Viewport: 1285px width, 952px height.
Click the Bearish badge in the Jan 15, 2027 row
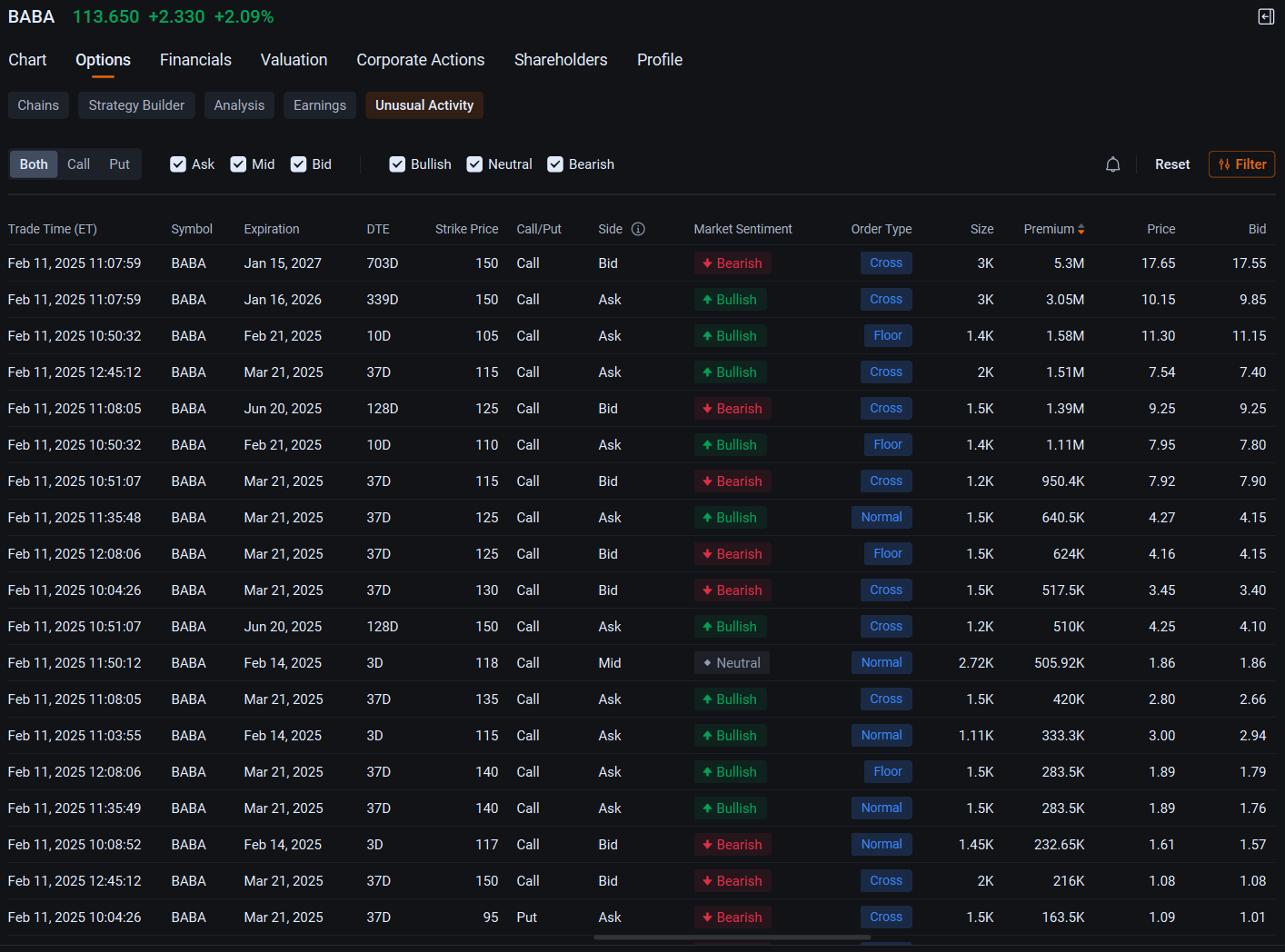[732, 263]
